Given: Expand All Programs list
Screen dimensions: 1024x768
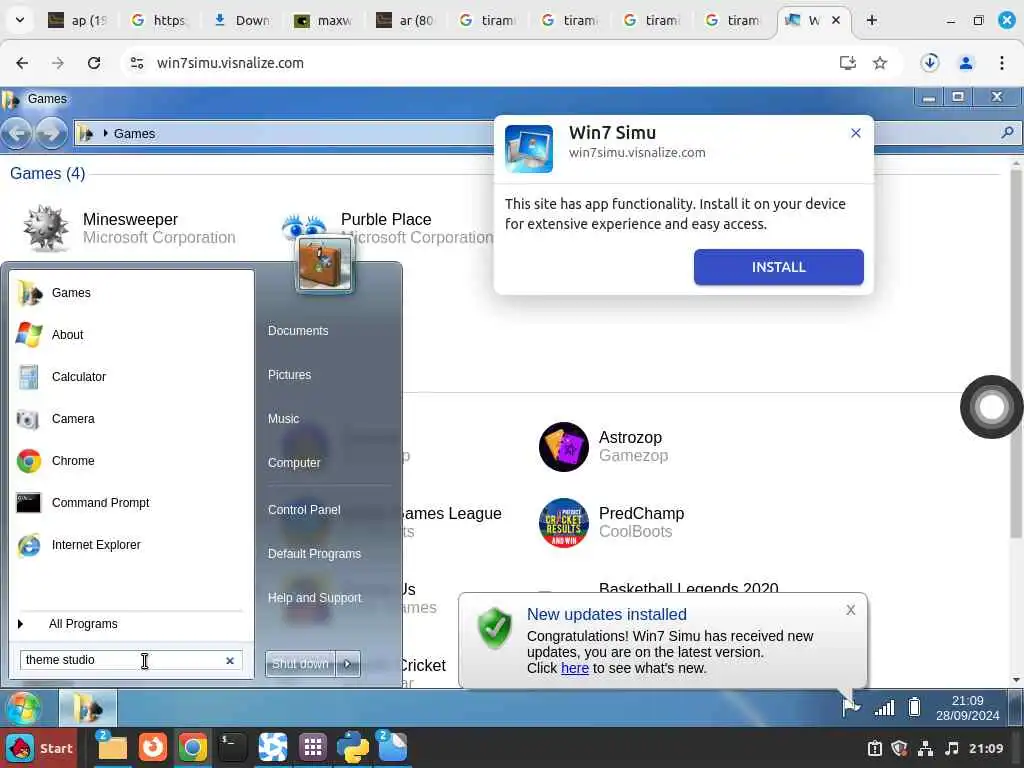Looking at the screenshot, I should pyautogui.click(x=131, y=624).
